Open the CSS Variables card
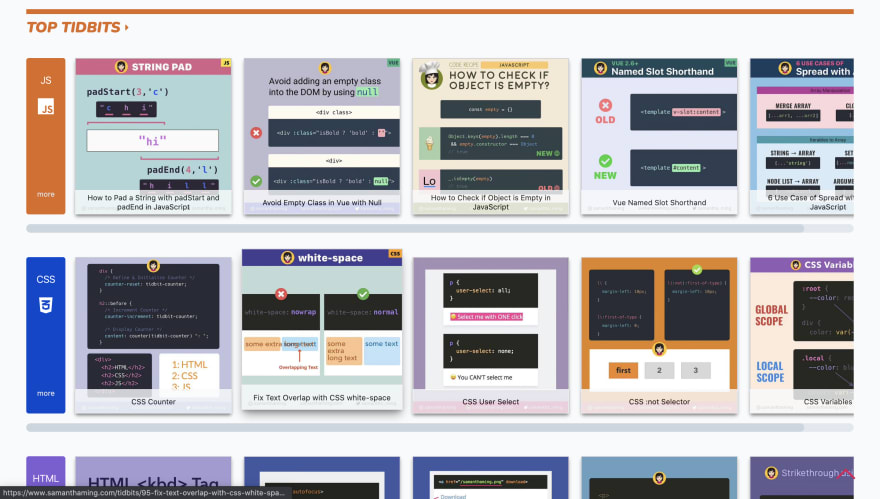Image resolution: width=880 pixels, height=499 pixels. (802, 336)
